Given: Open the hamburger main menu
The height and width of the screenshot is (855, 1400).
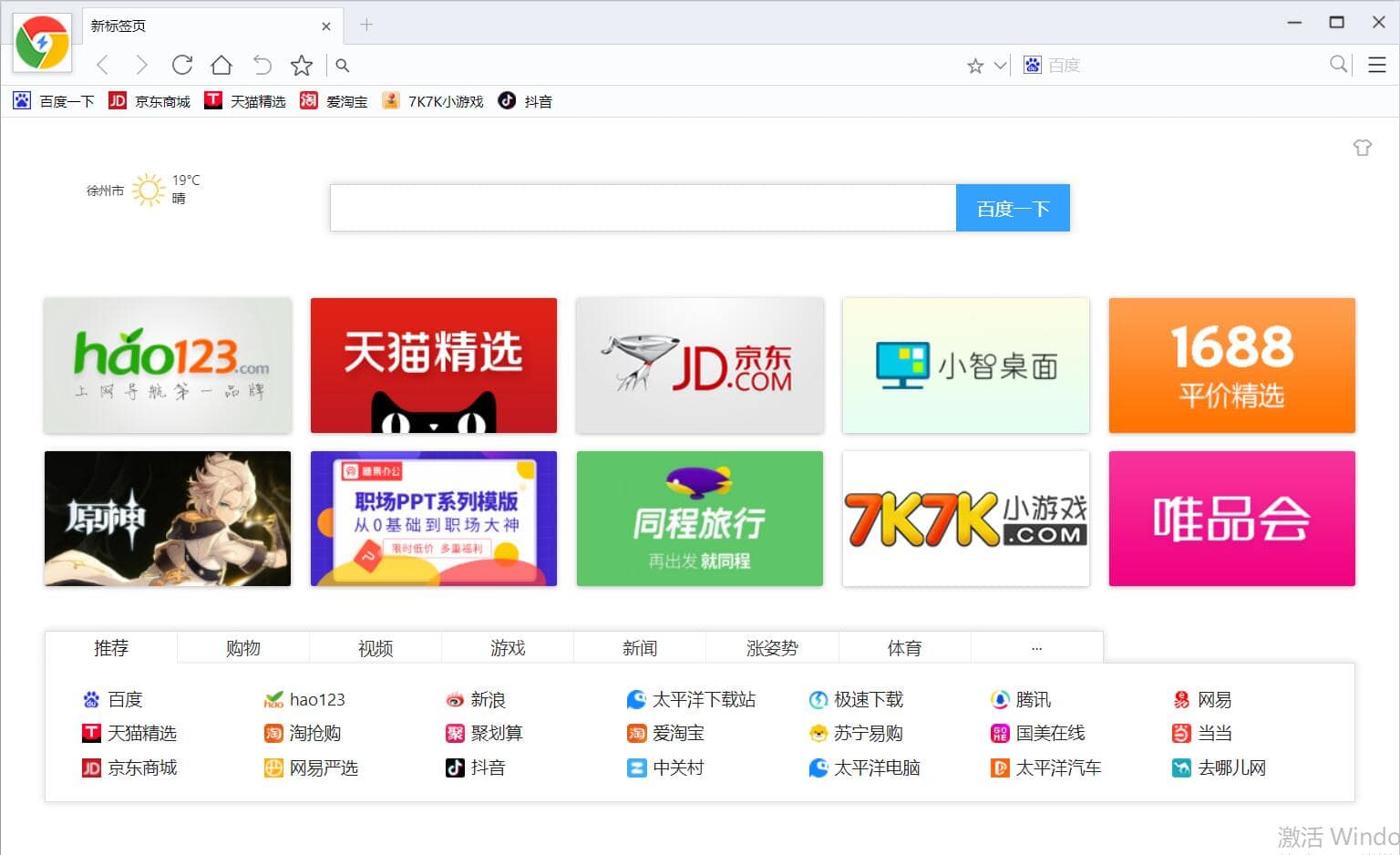Looking at the screenshot, I should tap(1377, 65).
